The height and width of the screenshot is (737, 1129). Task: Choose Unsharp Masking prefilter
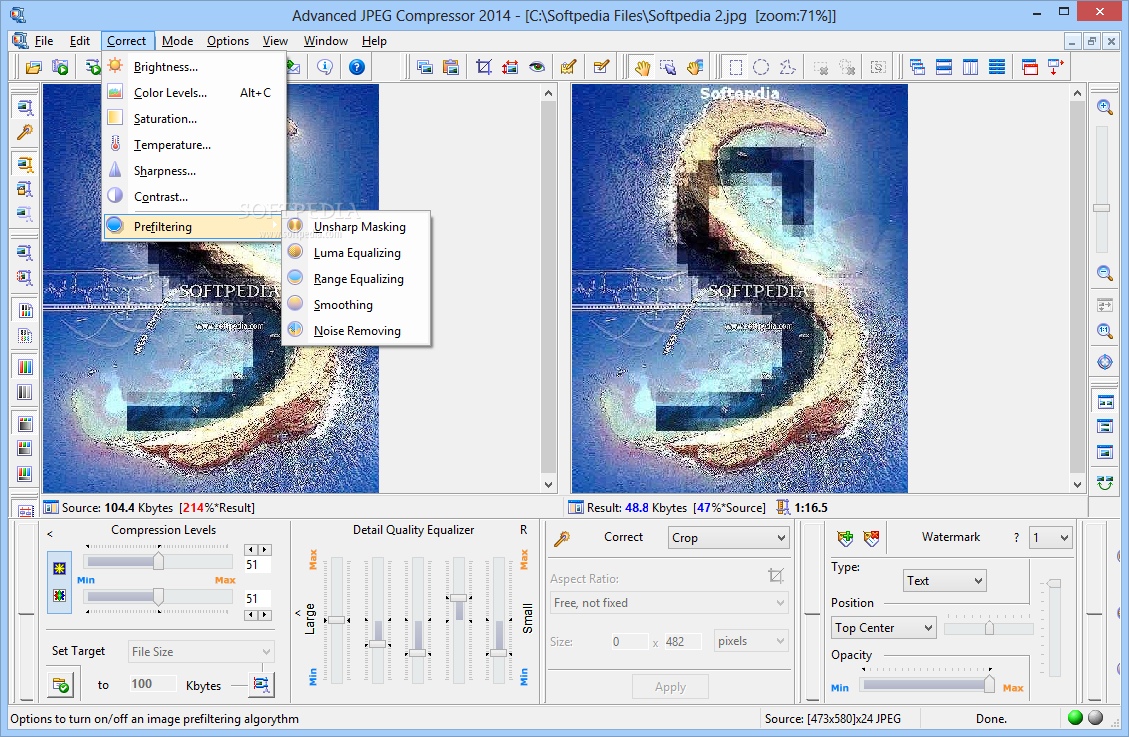coord(357,227)
